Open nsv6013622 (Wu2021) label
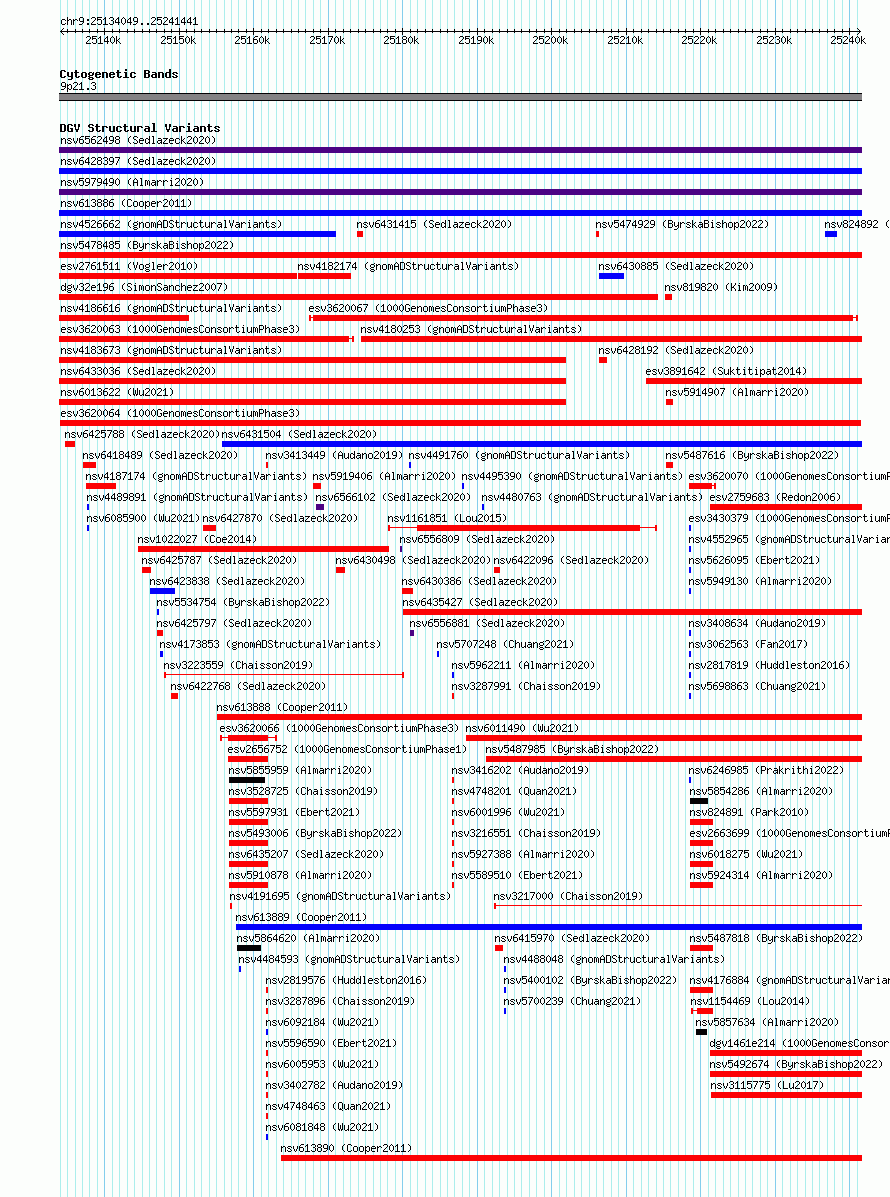 click(118, 392)
